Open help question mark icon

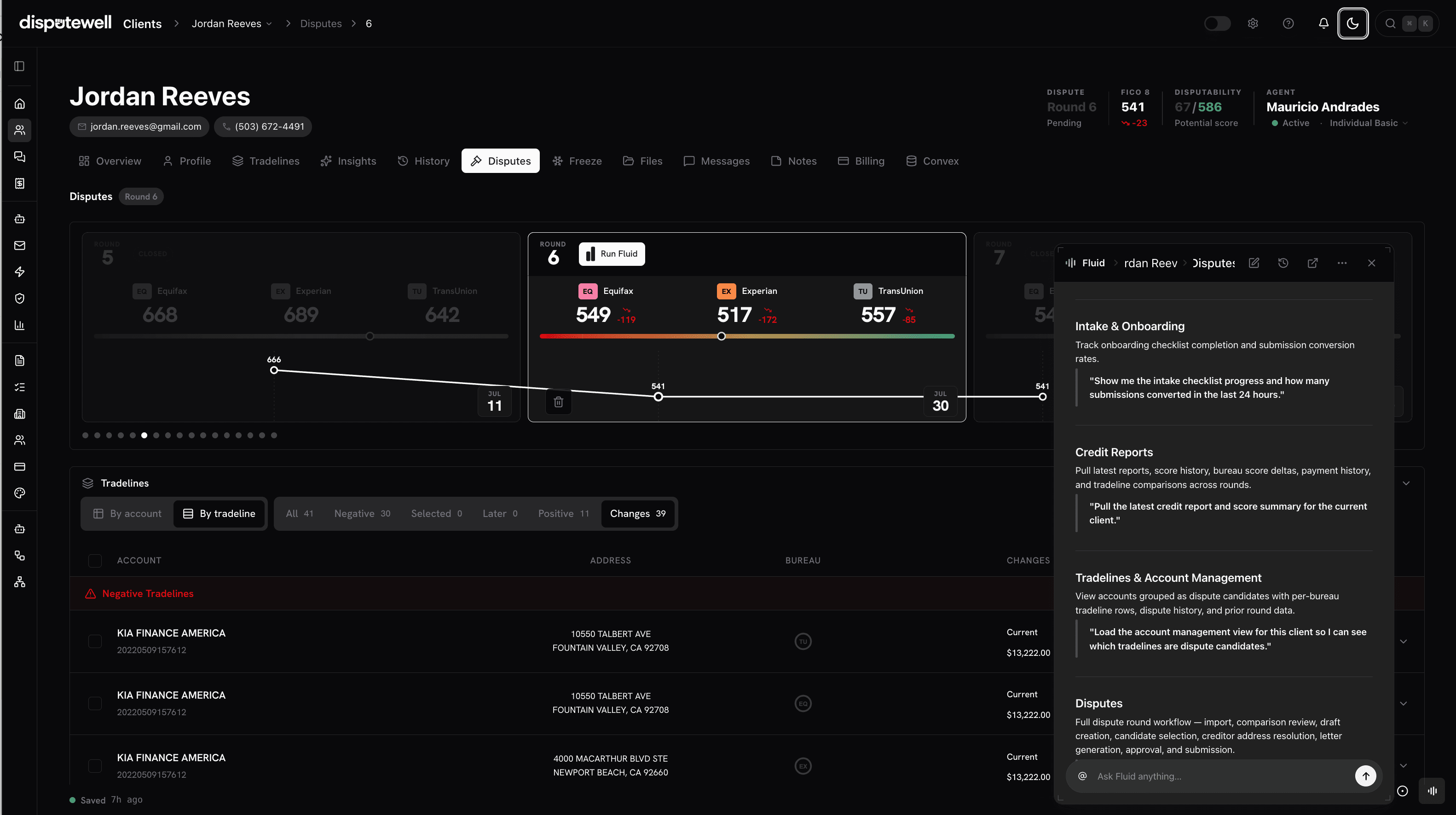pyautogui.click(x=1288, y=24)
